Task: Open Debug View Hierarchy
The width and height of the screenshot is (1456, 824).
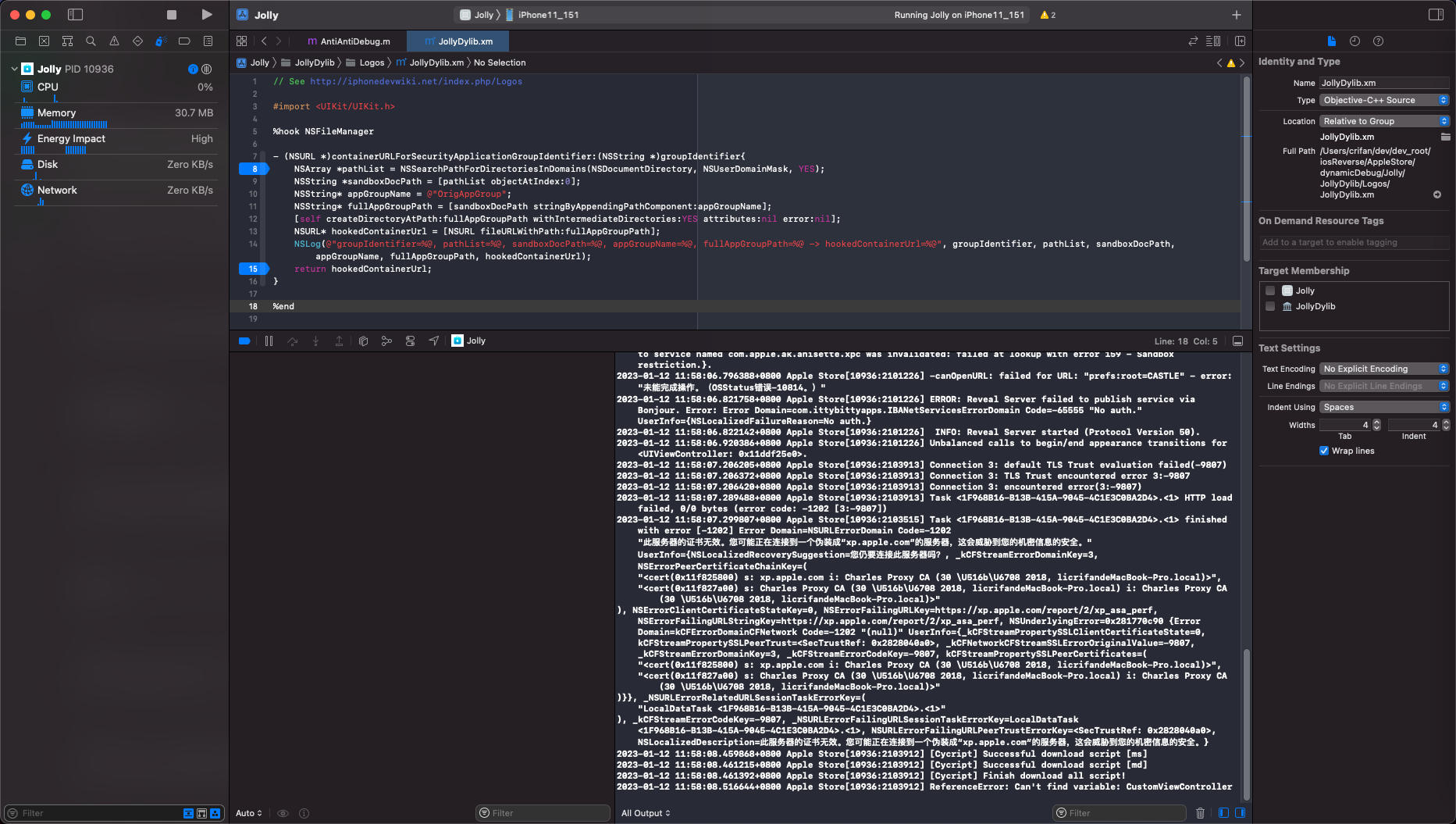Action: [363, 341]
